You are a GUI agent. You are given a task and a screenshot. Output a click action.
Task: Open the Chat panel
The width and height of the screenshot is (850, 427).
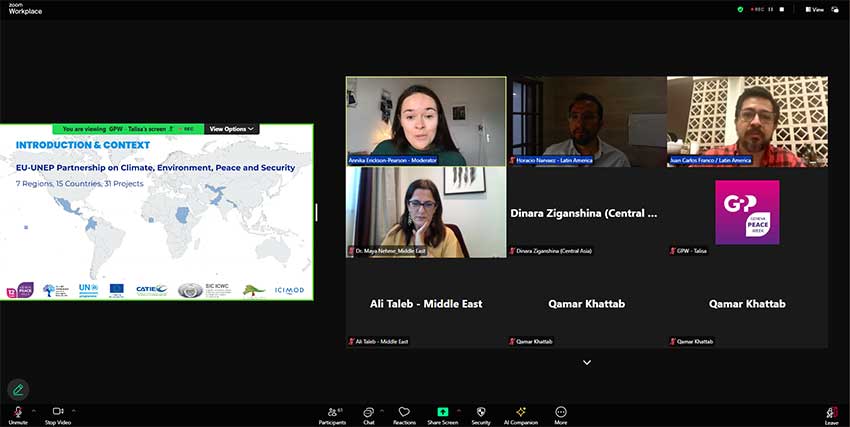pos(368,413)
